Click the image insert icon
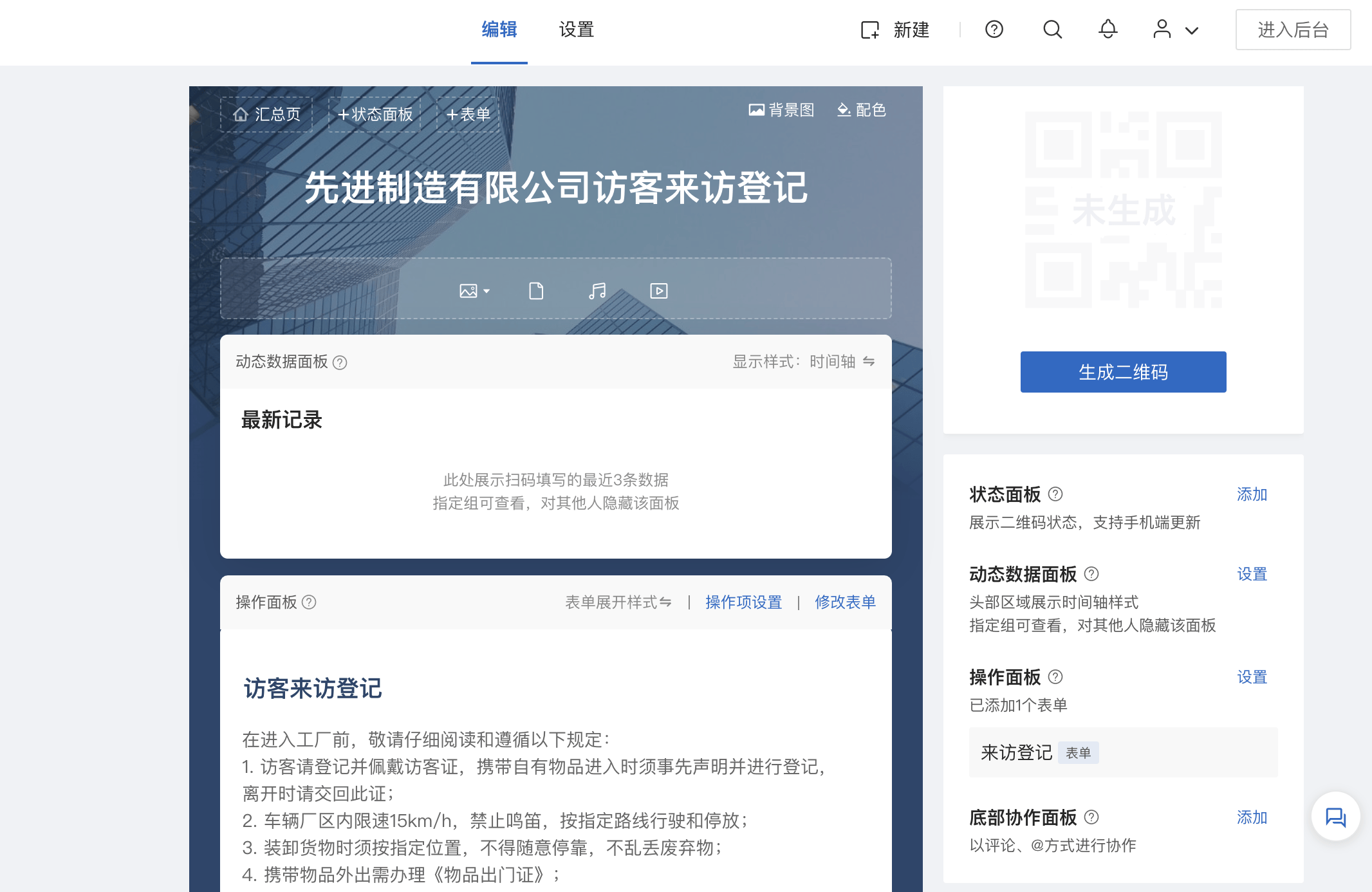The width and height of the screenshot is (1372, 892). point(468,291)
